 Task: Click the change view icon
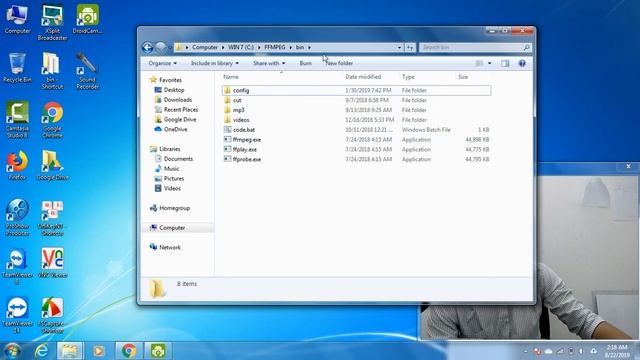[479, 63]
